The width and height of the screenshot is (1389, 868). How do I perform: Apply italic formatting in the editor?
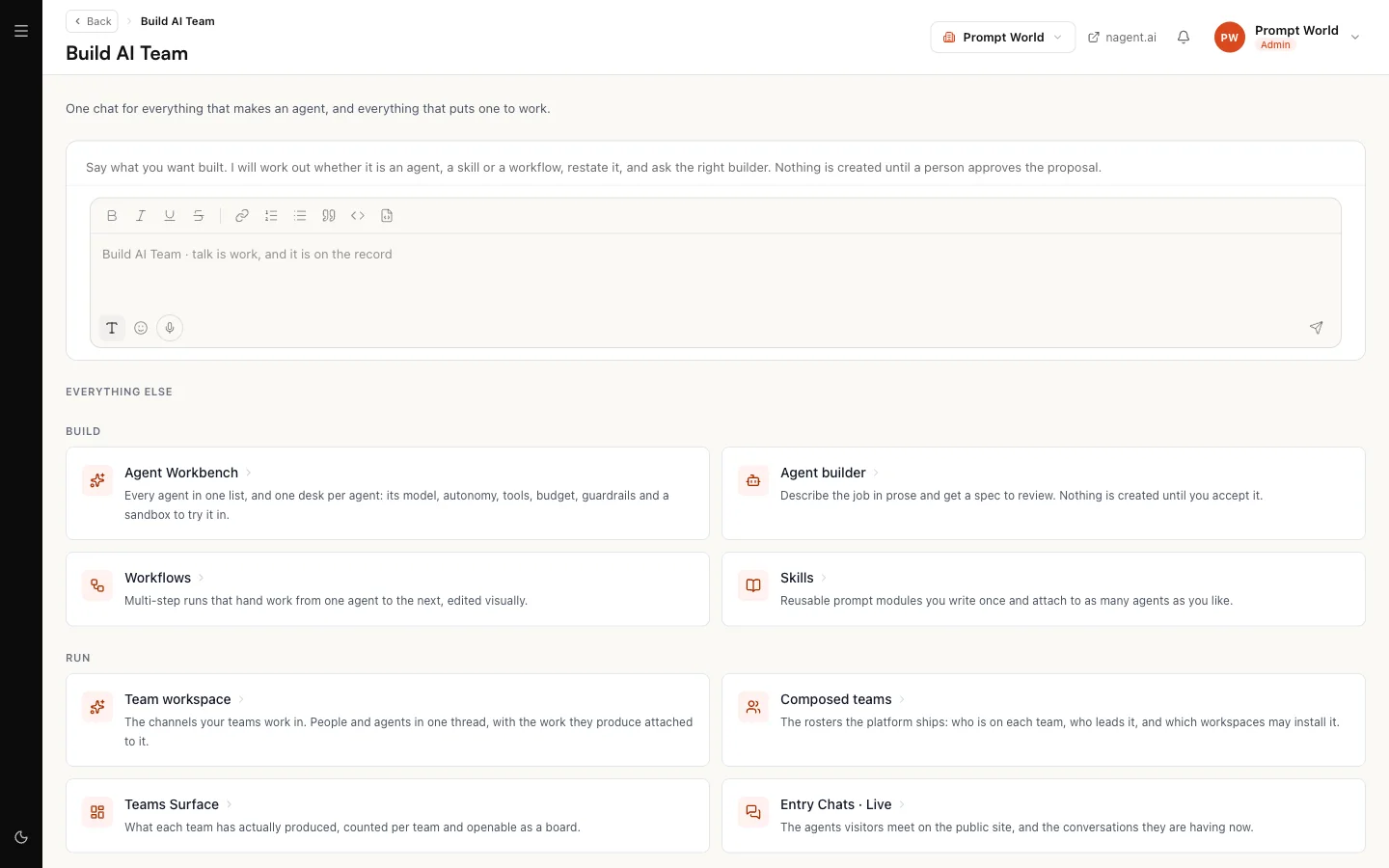141,216
